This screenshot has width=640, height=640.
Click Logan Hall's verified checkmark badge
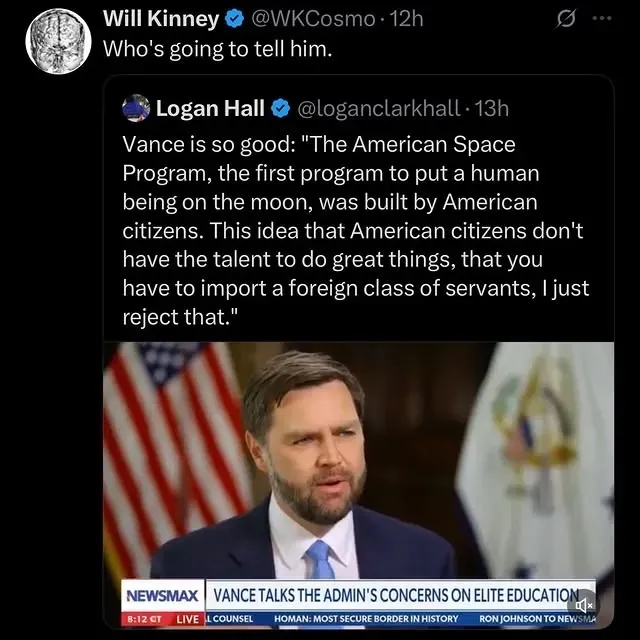point(280,109)
